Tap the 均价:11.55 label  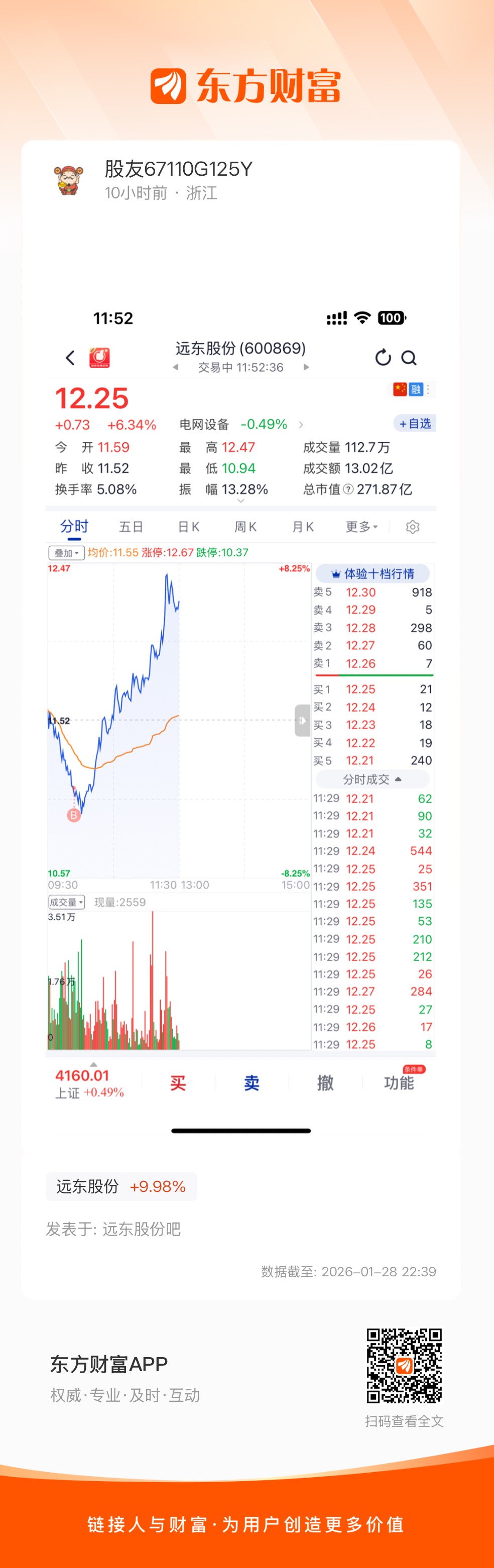coord(113,553)
